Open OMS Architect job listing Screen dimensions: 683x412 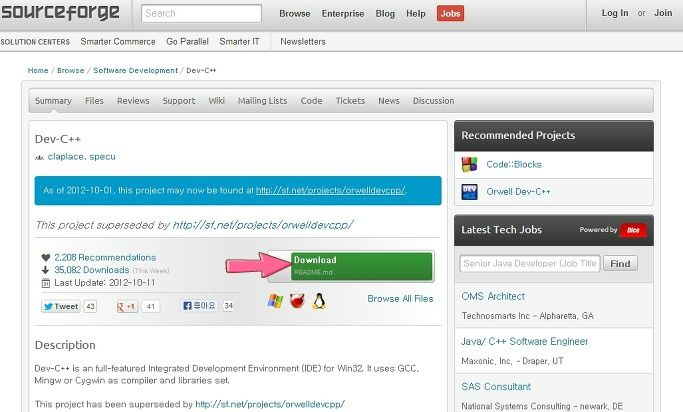pos(493,296)
